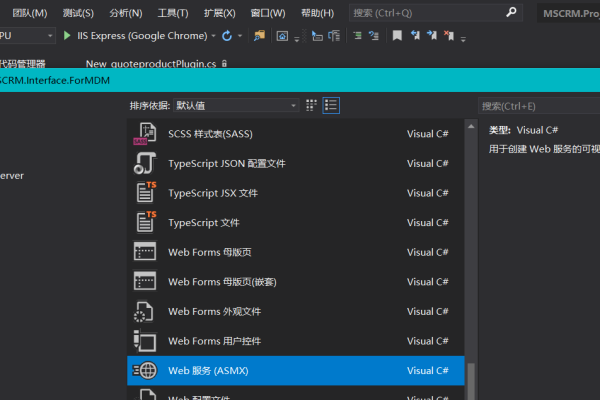Select Web Forms 用户控件 template
The width and height of the screenshot is (600, 400).
(x=295, y=341)
